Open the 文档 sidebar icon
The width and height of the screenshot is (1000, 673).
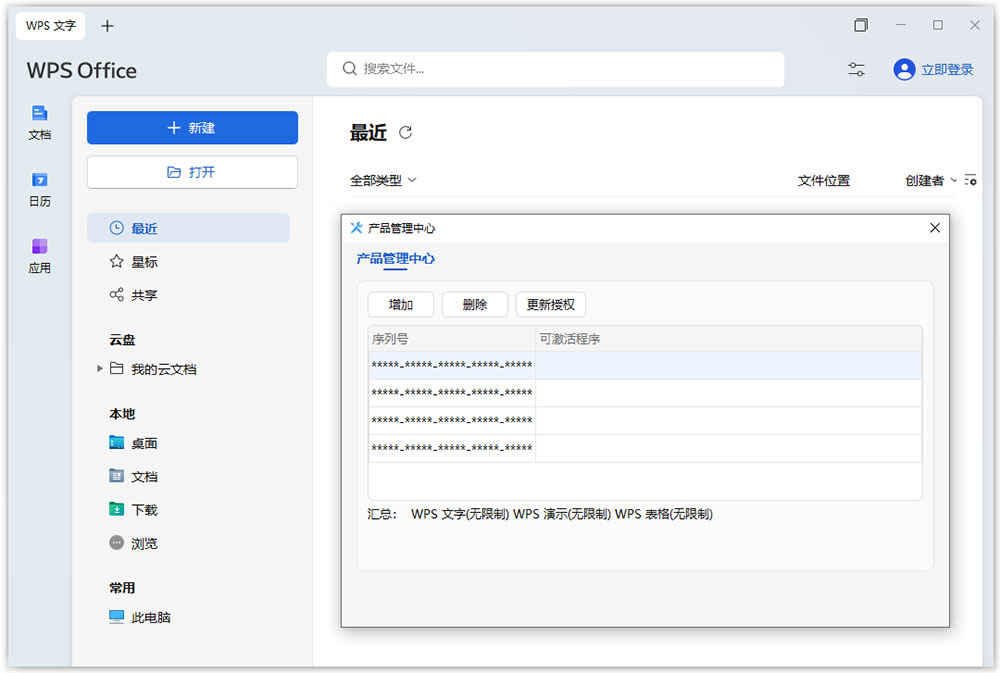(x=40, y=122)
